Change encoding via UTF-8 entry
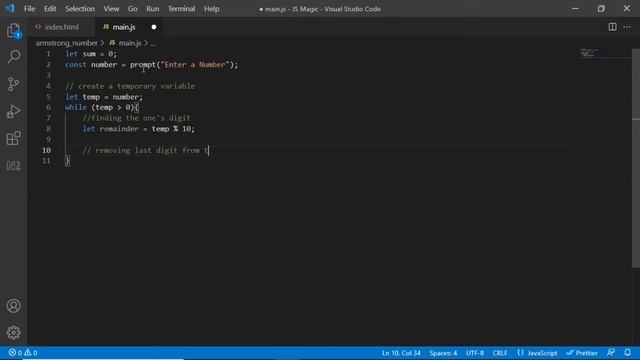This screenshot has height=360, width=640. (475, 353)
